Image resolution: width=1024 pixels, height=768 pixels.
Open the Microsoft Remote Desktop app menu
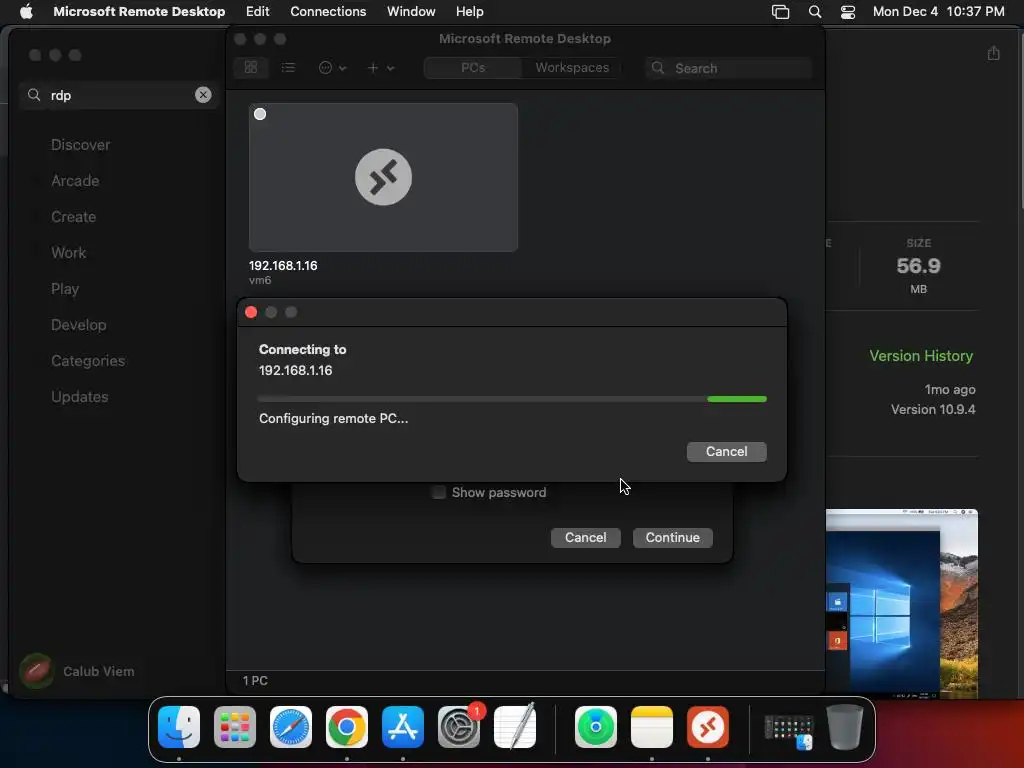point(139,12)
